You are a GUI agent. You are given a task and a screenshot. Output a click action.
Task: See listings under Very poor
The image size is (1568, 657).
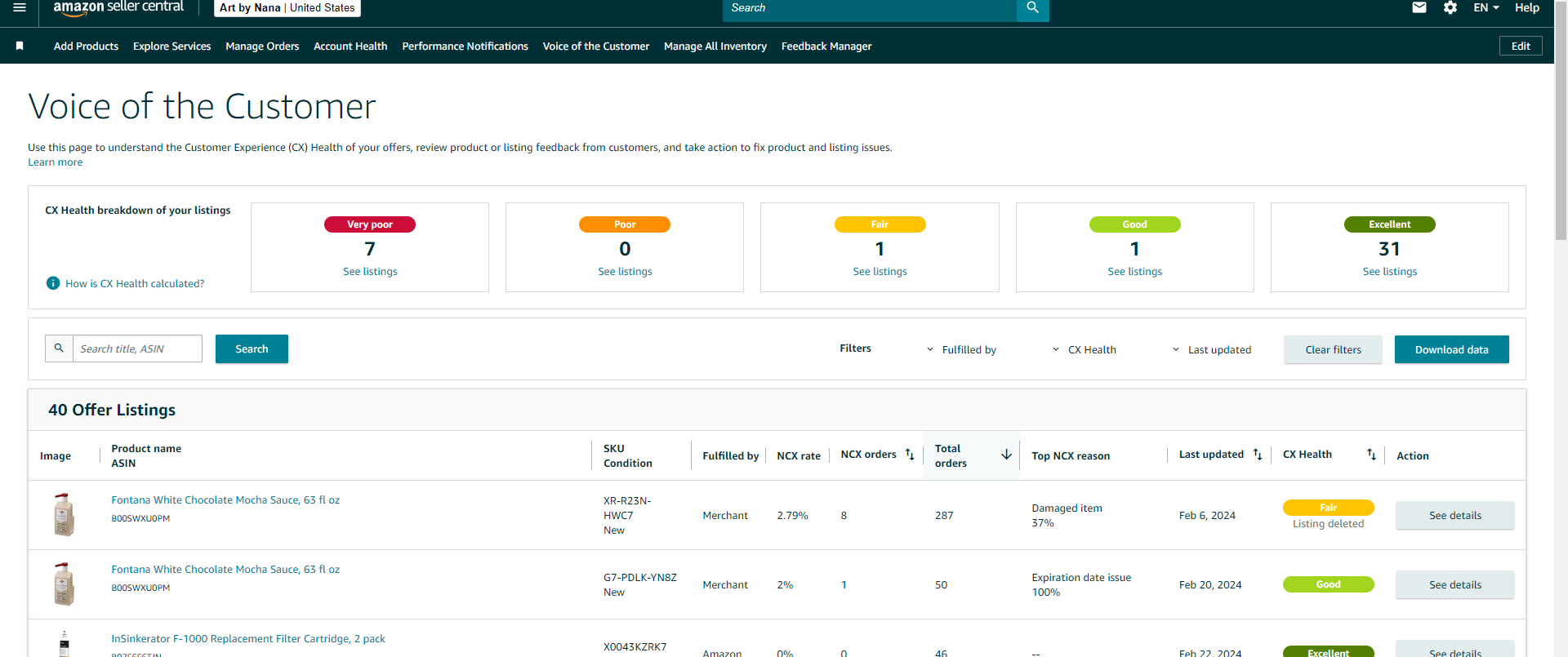[x=370, y=272]
